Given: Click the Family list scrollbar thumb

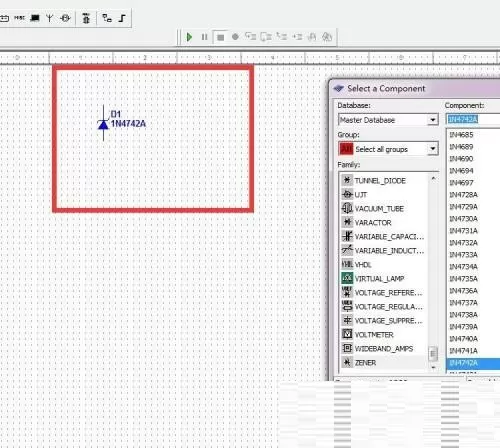Looking at the screenshot, I should 433,353.
